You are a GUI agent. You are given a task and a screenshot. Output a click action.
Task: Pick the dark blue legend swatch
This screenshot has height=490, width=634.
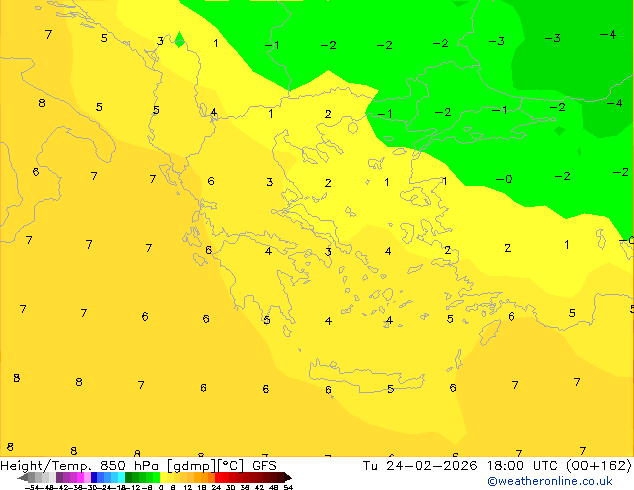[x=94, y=477]
